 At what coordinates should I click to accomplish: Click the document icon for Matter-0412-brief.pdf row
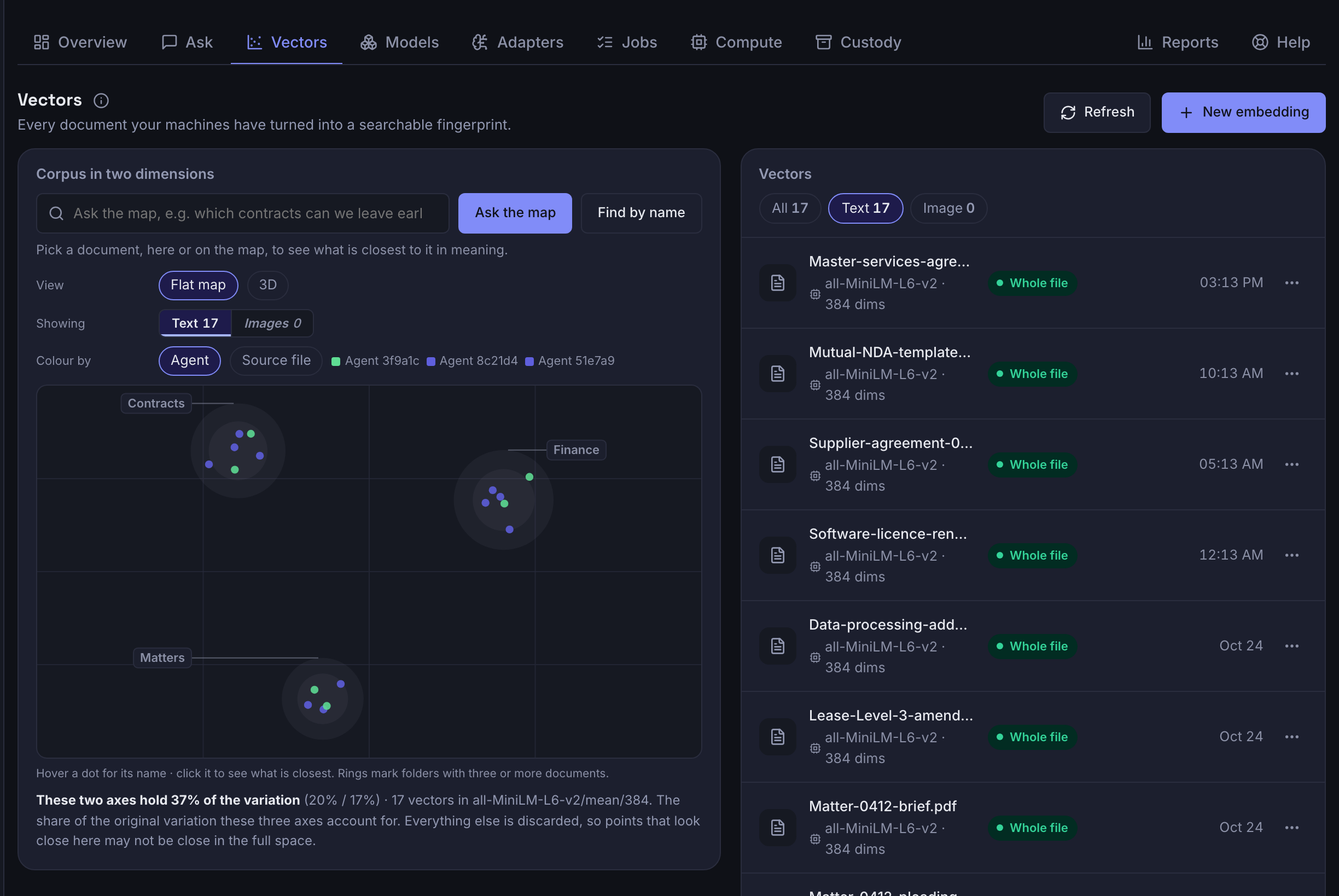click(777, 828)
